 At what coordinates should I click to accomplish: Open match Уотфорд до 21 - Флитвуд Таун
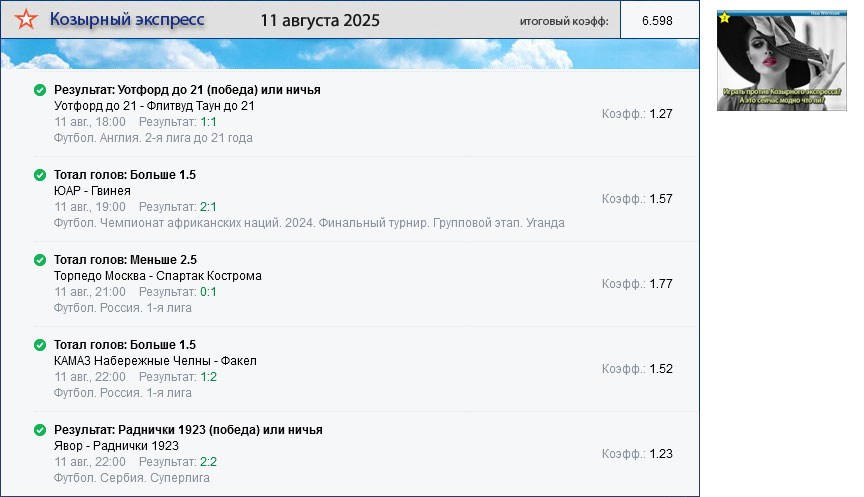pos(155,106)
